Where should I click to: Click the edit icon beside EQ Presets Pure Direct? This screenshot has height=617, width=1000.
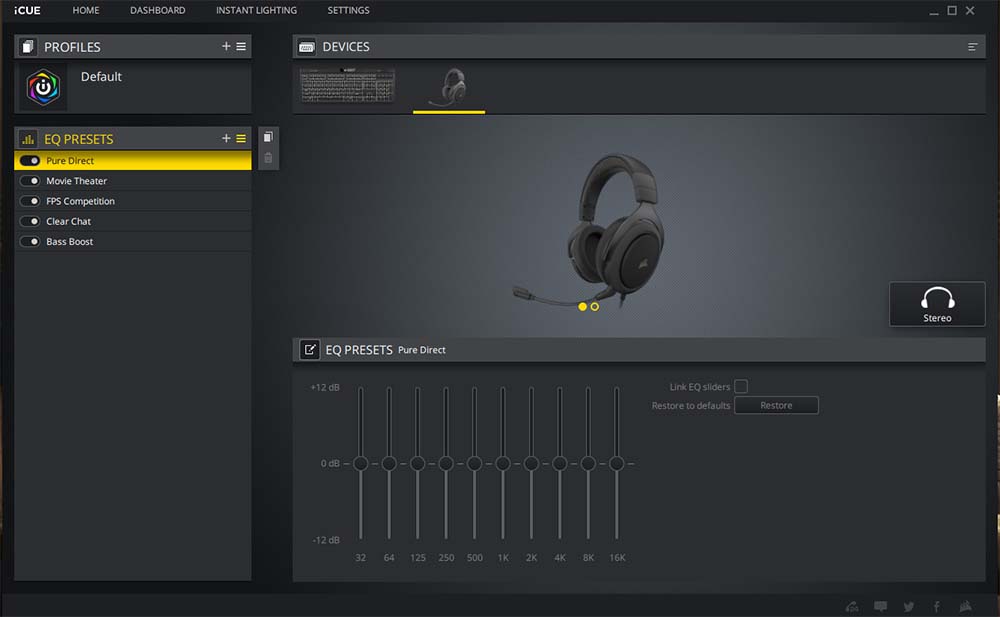pos(310,350)
